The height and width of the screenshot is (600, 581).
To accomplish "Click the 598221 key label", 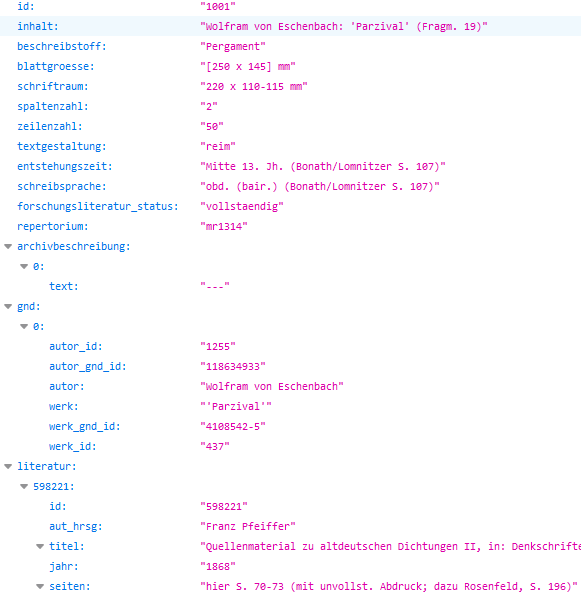I will 54,486.
